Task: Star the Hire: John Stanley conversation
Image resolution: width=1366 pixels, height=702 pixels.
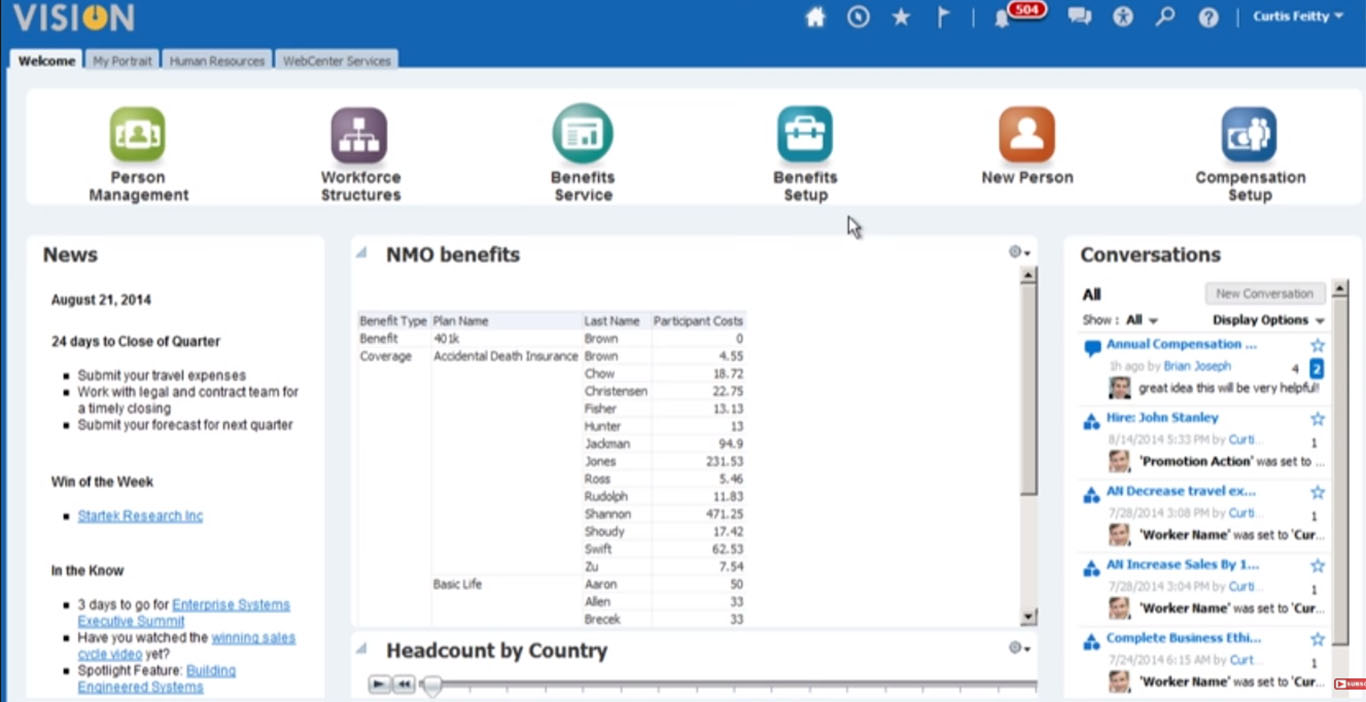Action: pyautogui.click(x=1317, y=419)
